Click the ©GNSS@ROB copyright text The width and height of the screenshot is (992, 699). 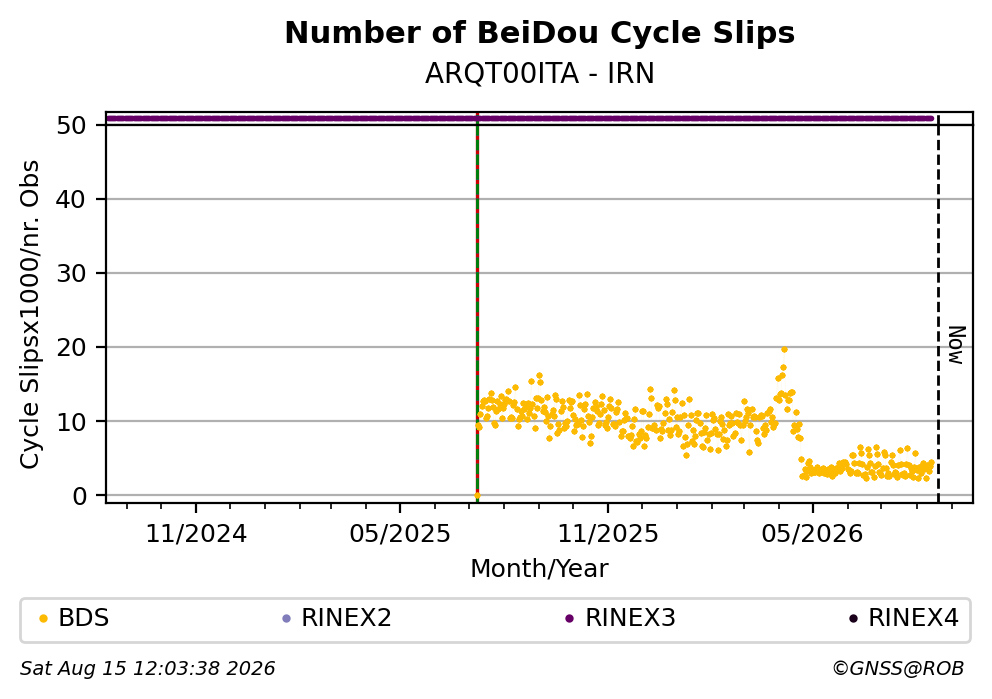(898, 669)
